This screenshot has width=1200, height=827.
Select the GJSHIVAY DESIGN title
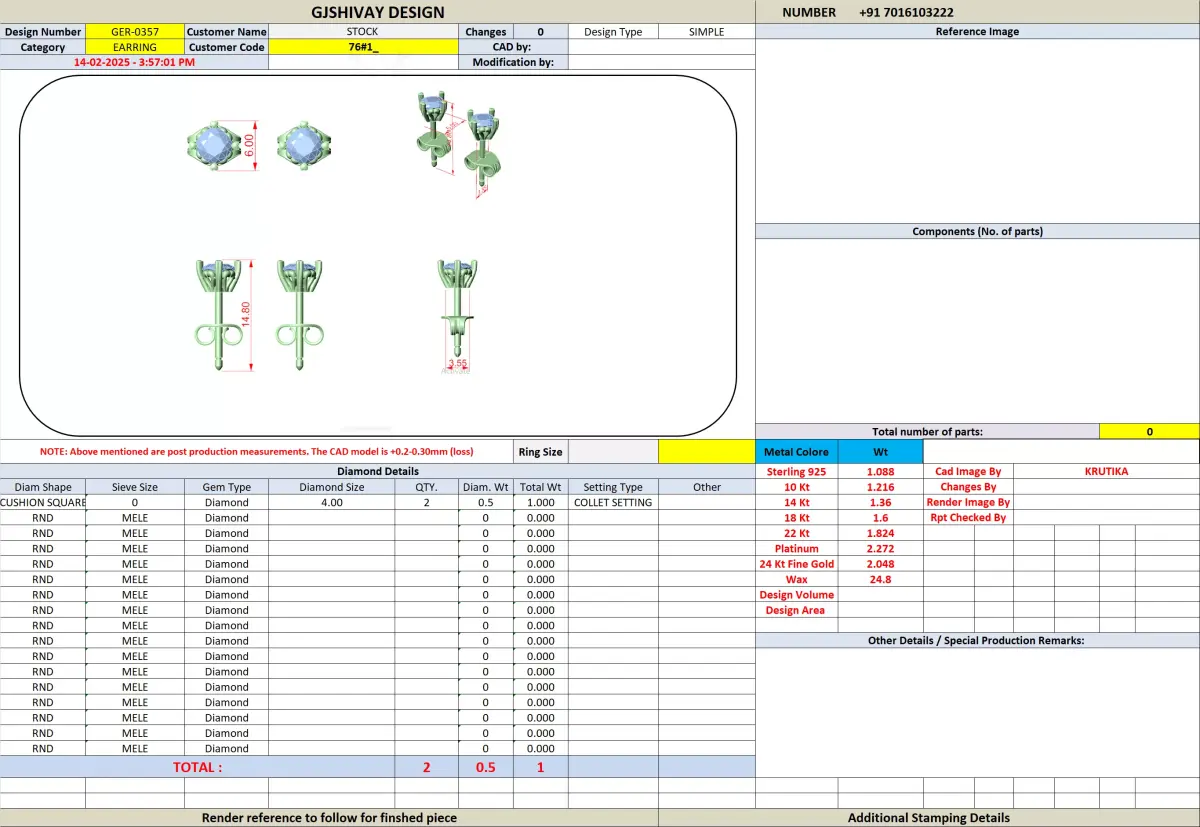click(377, 12)
